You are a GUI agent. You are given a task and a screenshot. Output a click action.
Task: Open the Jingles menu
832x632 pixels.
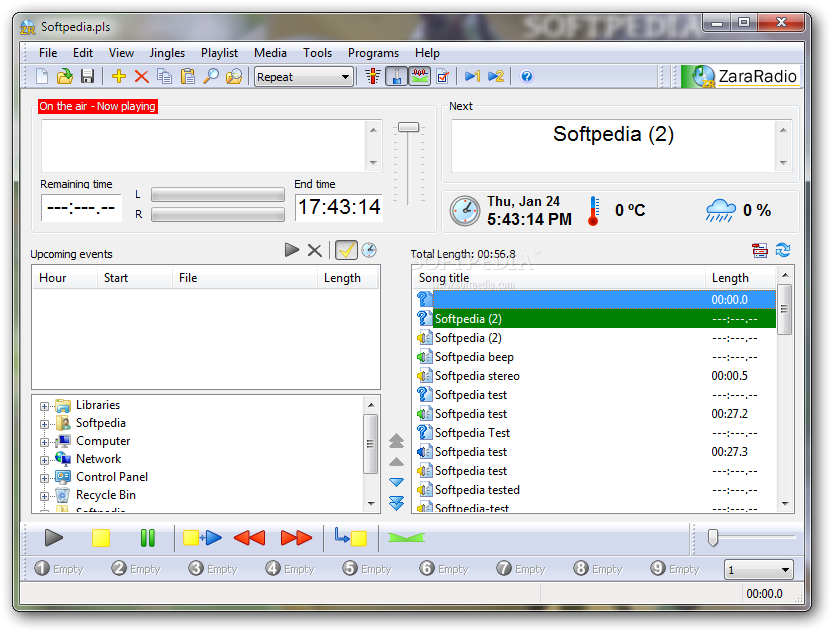pyautogui.click(x=167, y=53)
